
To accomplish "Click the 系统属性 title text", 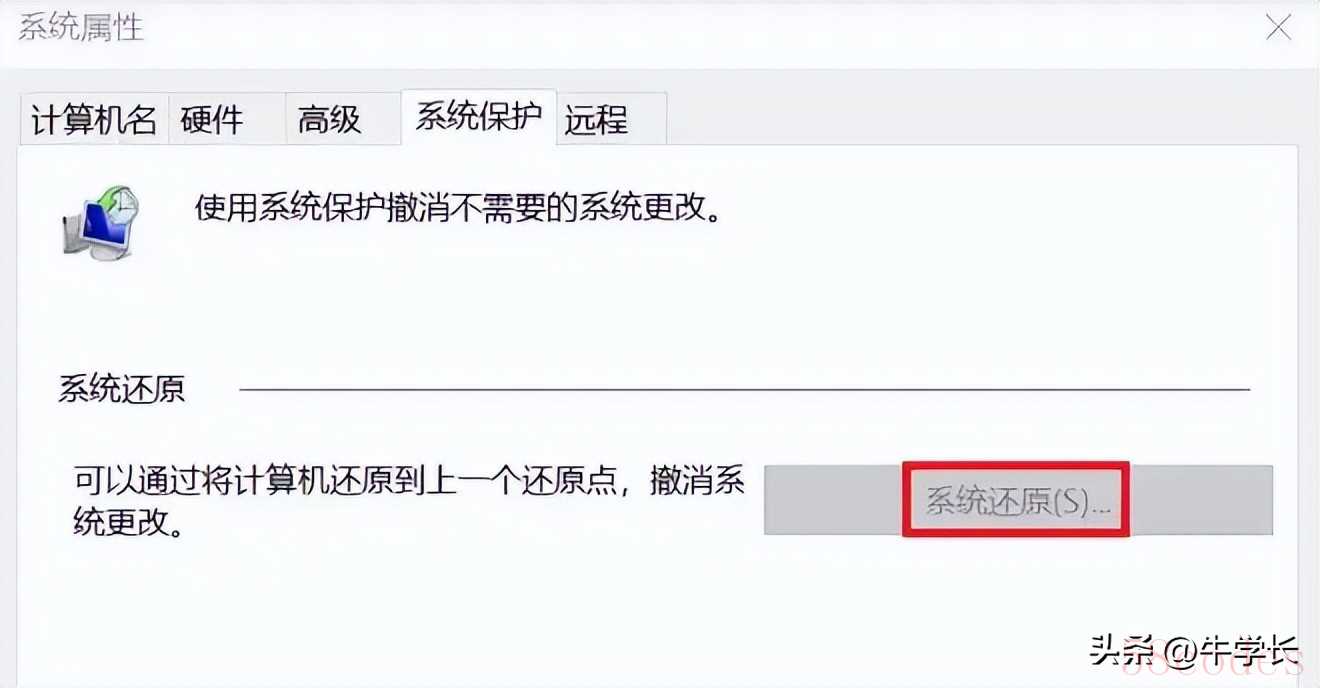I will (x=82, y=27).
